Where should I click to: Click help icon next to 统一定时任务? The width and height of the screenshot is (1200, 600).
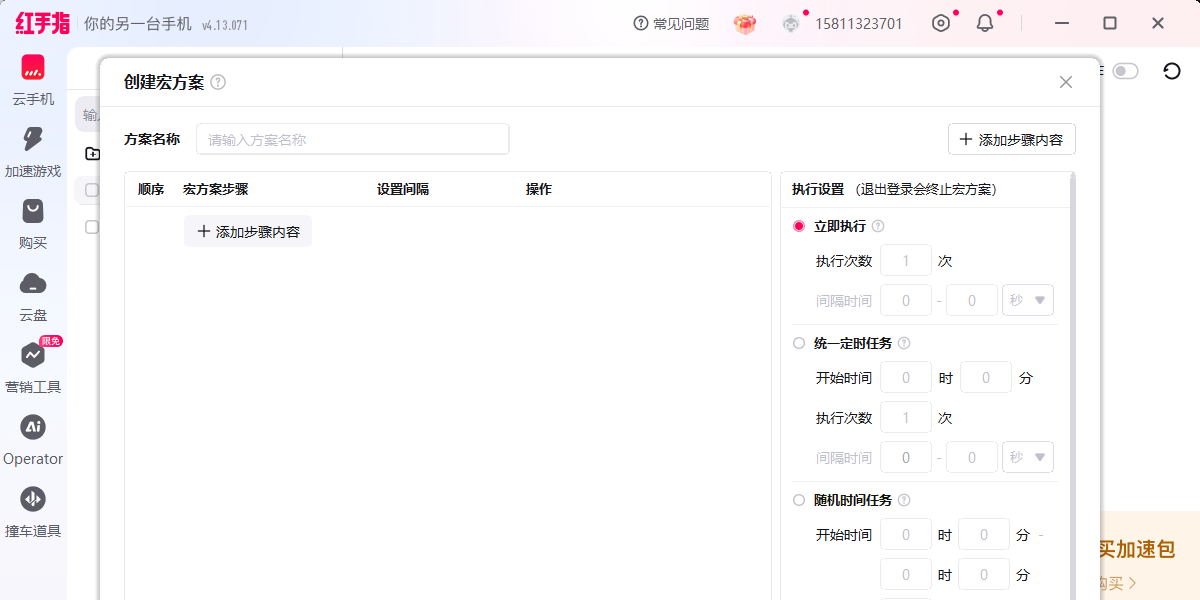pos(904,343)
